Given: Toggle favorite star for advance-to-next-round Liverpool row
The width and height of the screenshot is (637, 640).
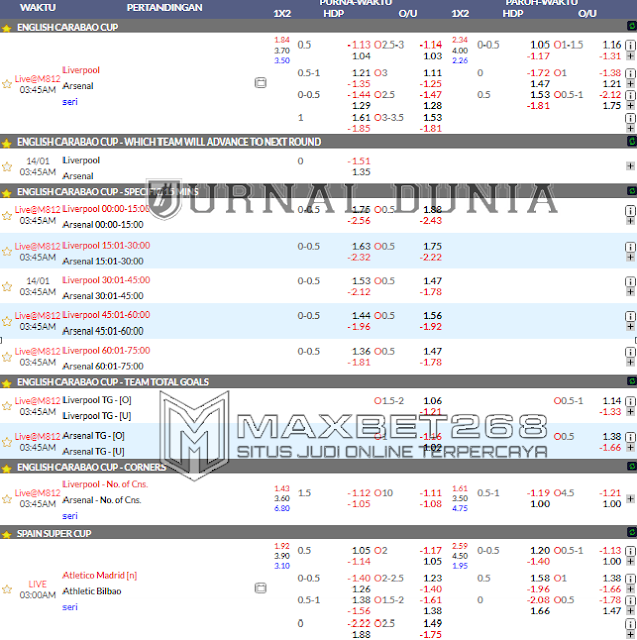Looking at the screenshot, I should pyautogui.click(x=7, y=167).
